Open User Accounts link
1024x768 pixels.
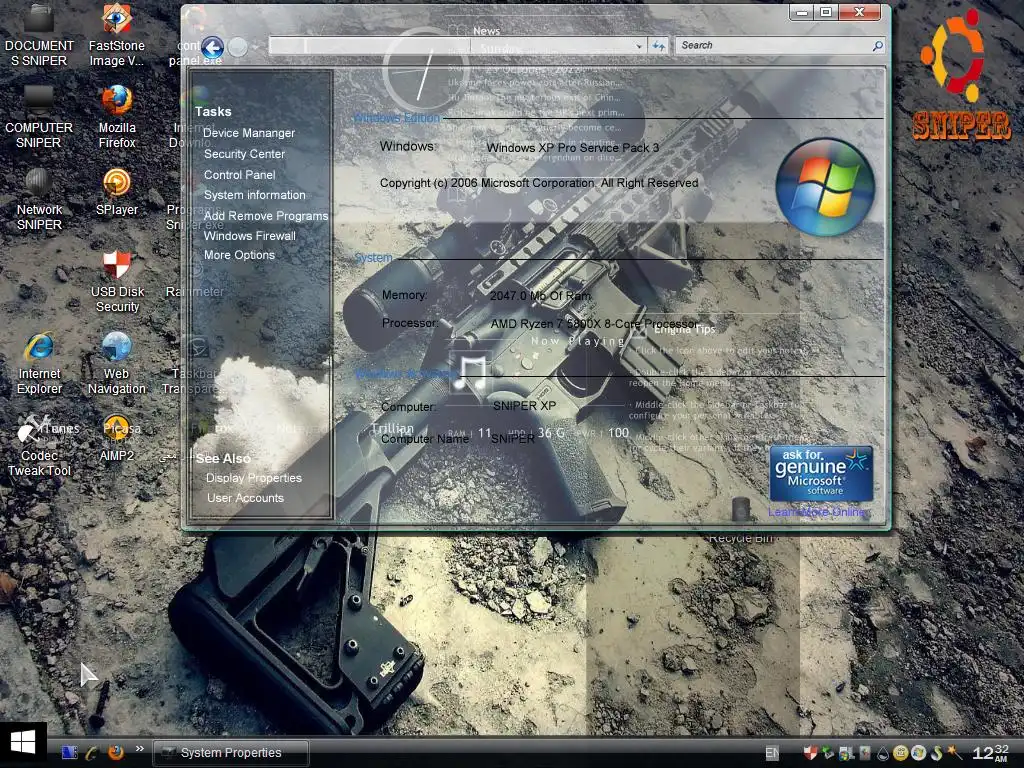[246, 498]
